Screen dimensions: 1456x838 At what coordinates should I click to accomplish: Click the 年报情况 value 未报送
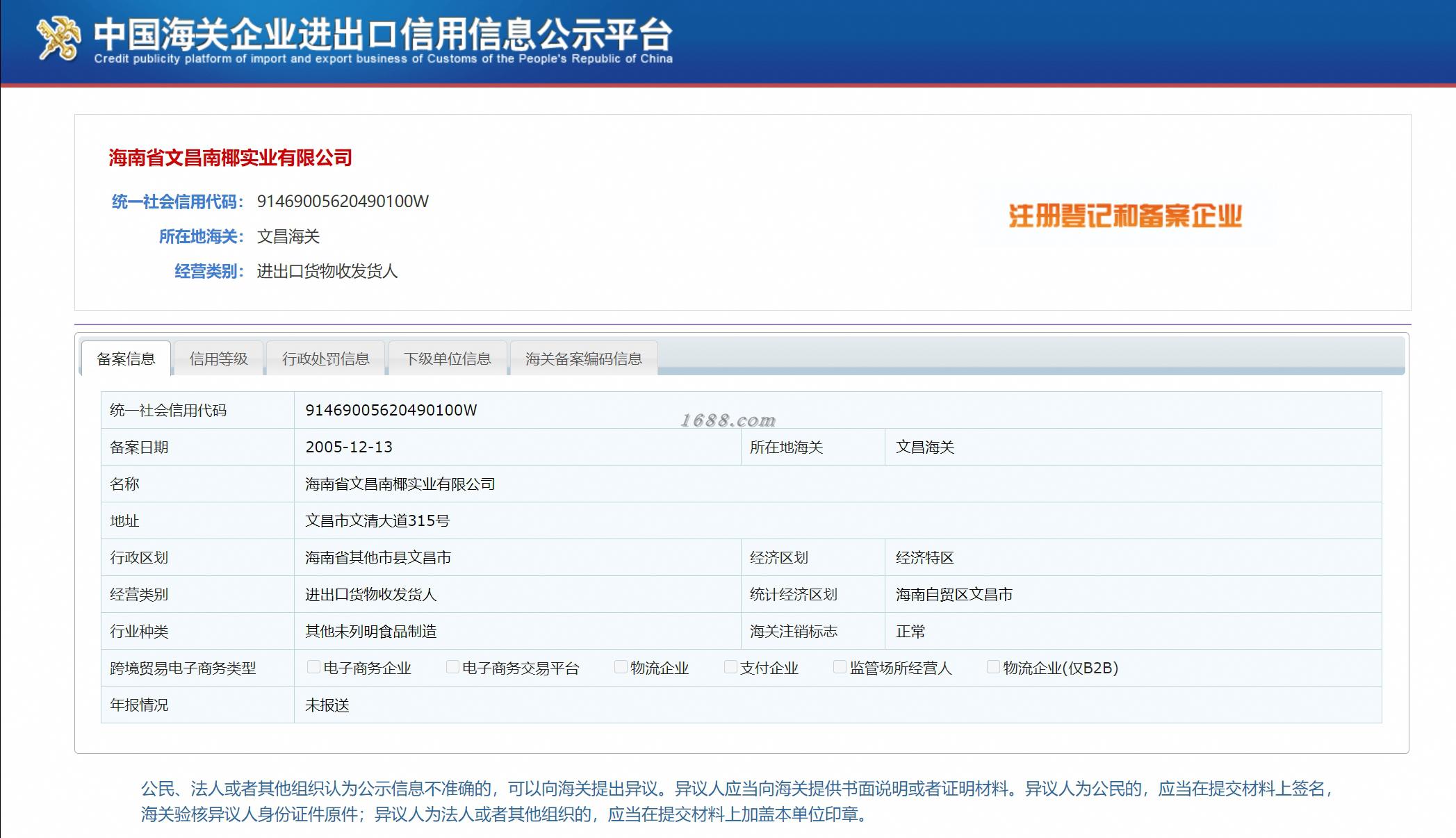pos(327,705)
